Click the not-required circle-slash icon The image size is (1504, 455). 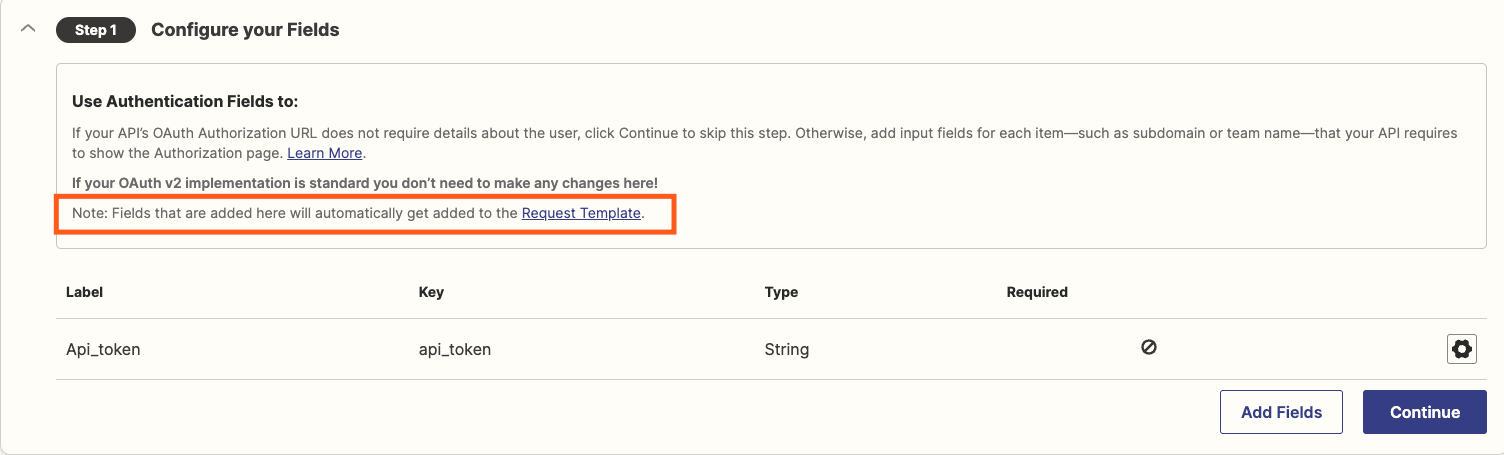(1149, 348)
